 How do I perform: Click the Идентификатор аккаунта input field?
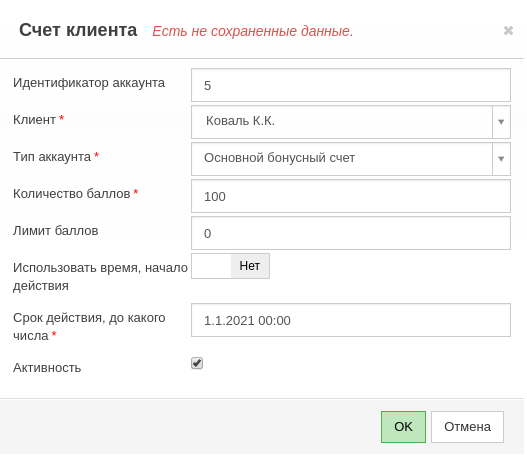pyautogui.click(x=351, y=85)
